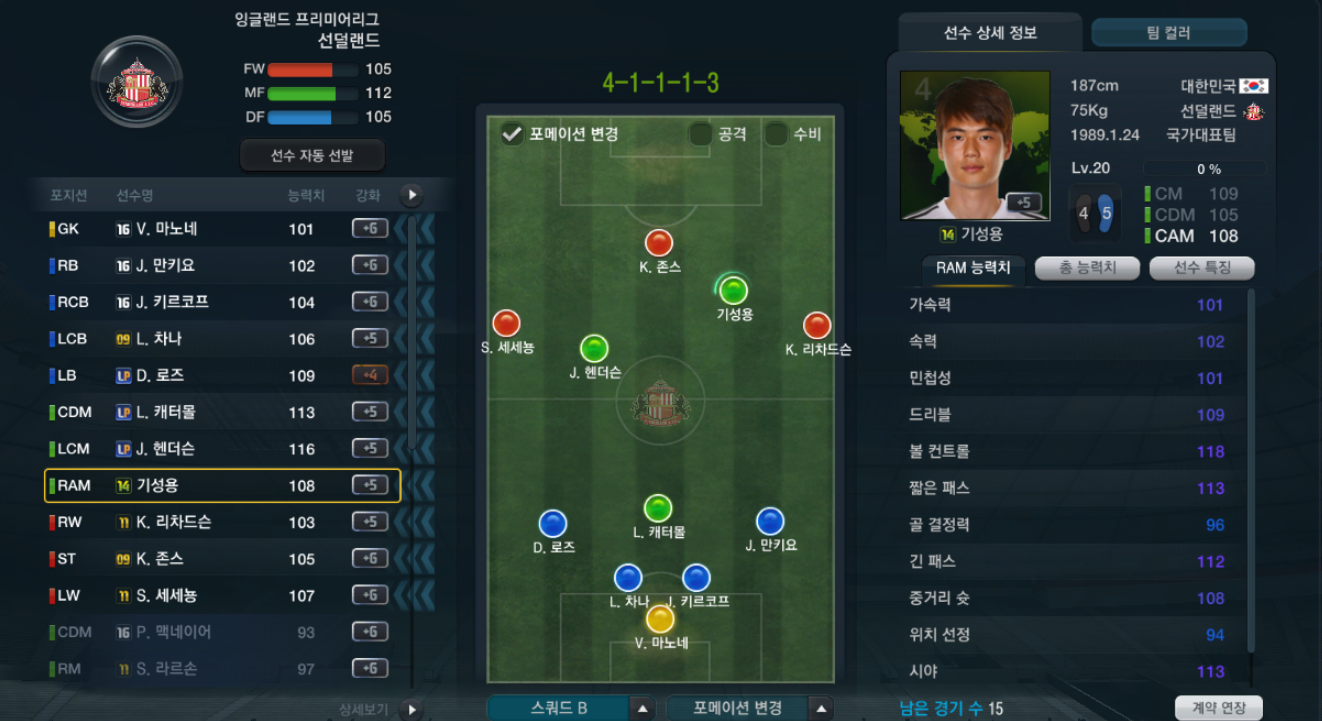Select K. 존스 striker marker on pitch
This screenshot has width=1322, height=721.
click(658, 243)
